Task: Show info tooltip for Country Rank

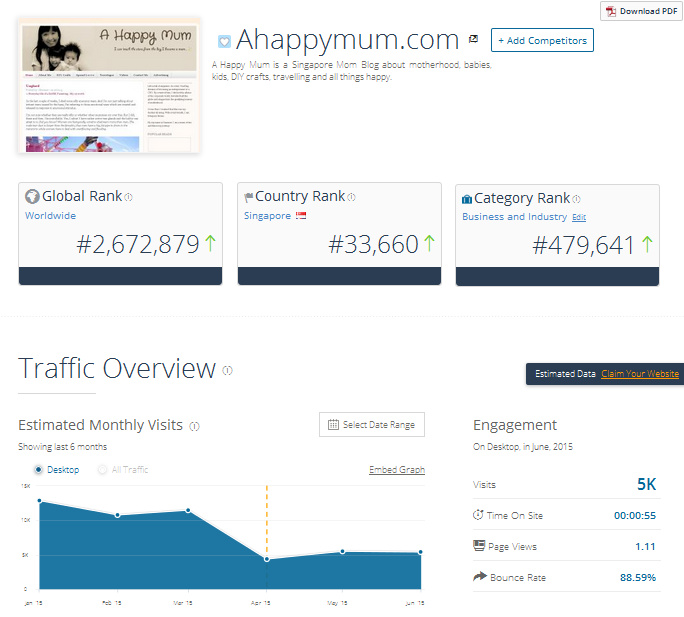Action: click(x=352, y=197)
